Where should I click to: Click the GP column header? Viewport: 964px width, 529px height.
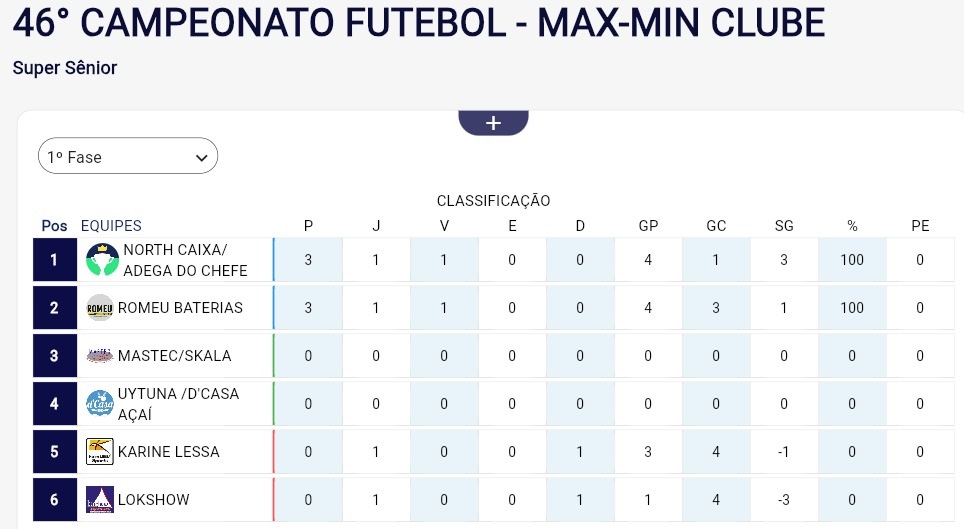click(x=648, y=226)
